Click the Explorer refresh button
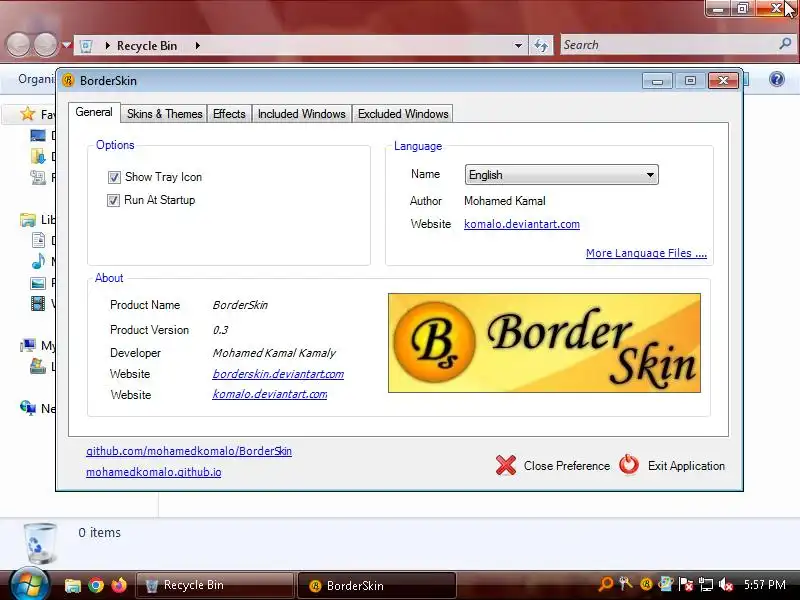 tap(541, 45)
